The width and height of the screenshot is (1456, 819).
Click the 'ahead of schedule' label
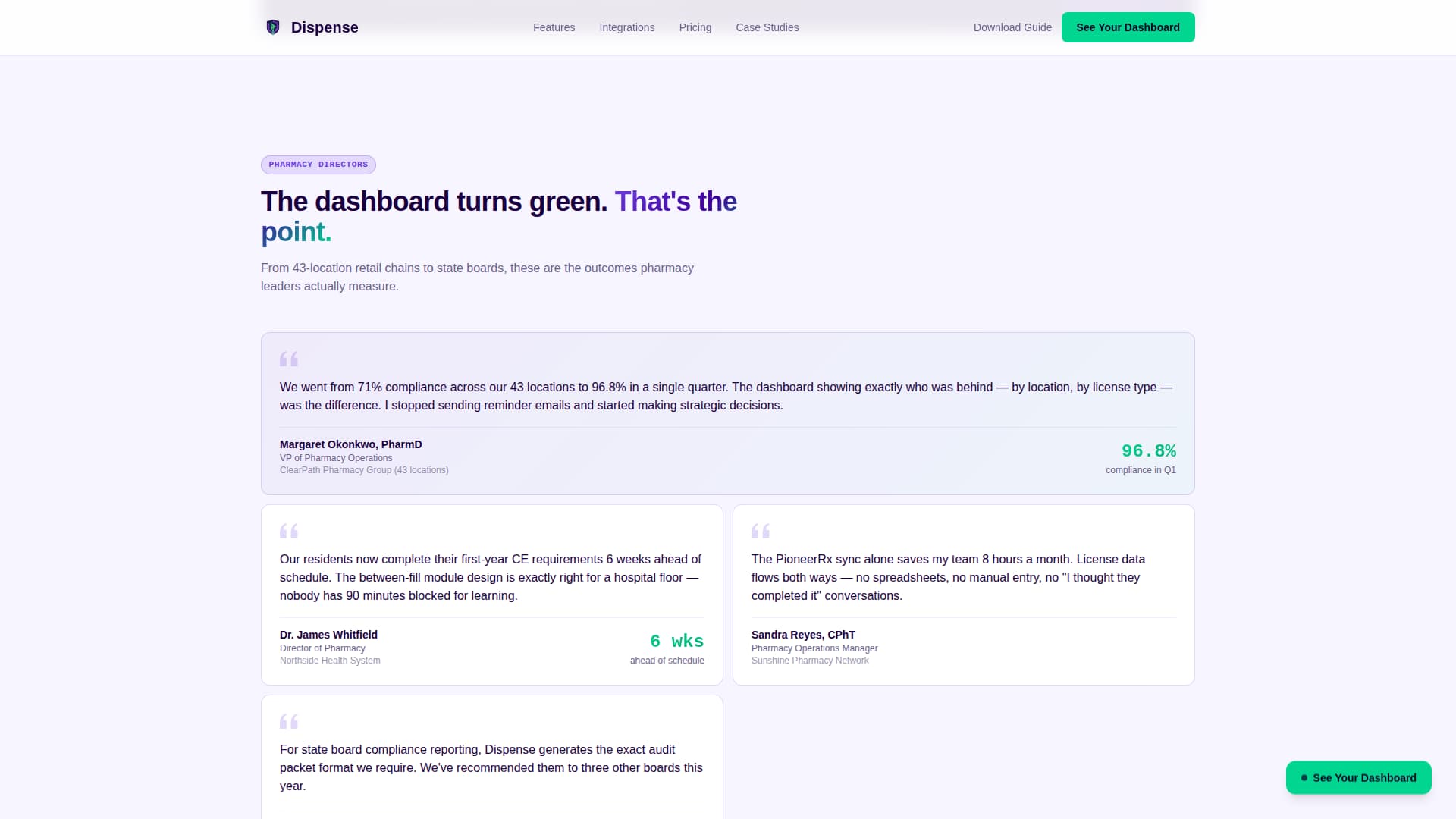[667, 661]
